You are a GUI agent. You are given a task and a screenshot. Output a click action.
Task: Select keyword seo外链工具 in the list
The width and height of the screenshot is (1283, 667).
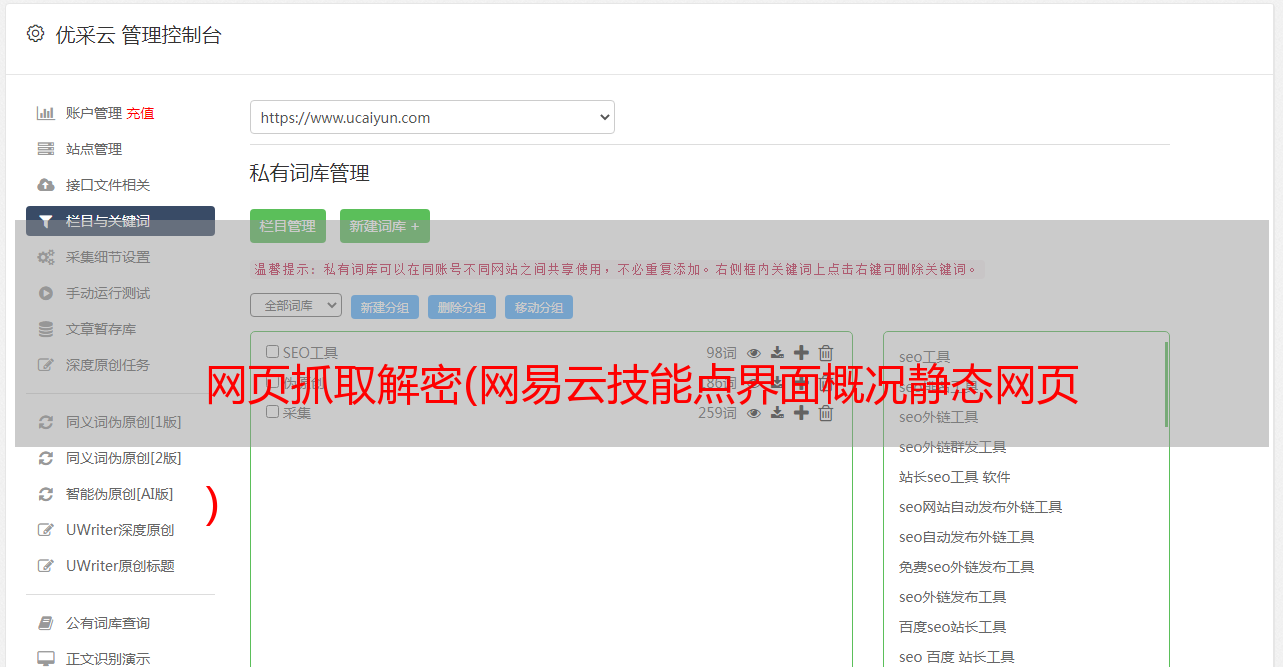pyautogui.click(x=938, y=417)
